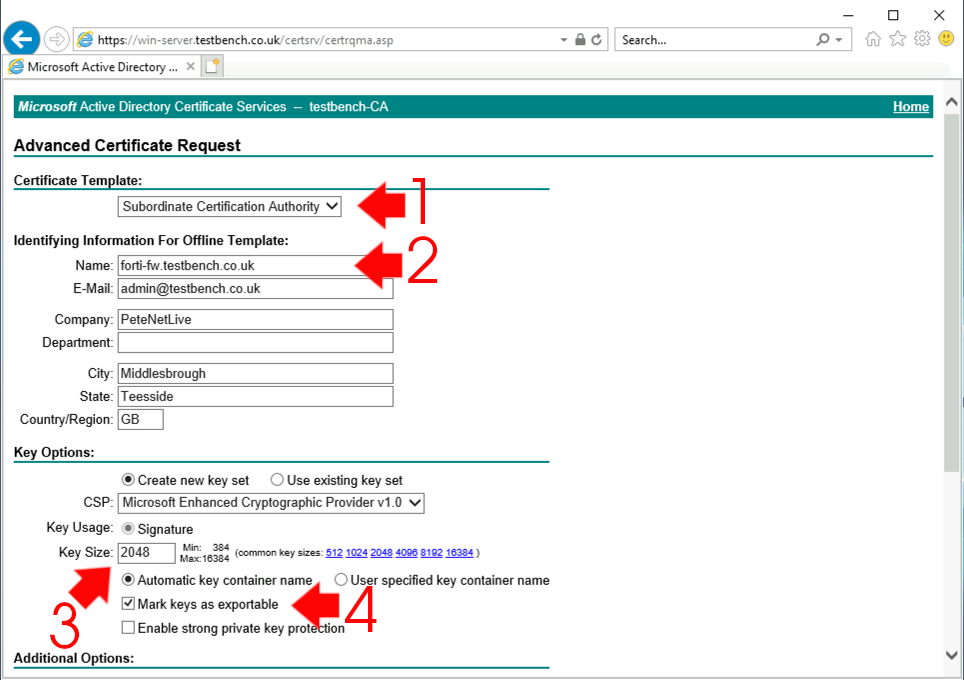Refresh the certificate request page
The height and width of the screenshot is (680, 964).
[x=596, y=39]
